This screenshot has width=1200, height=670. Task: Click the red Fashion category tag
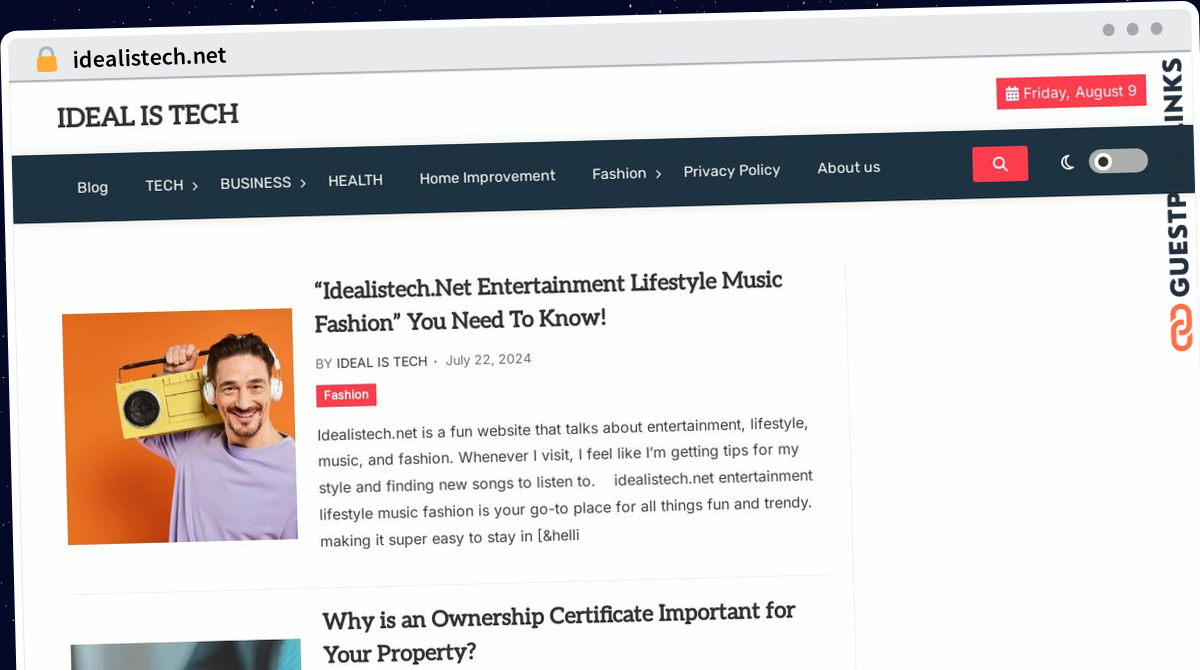(346, 395)
